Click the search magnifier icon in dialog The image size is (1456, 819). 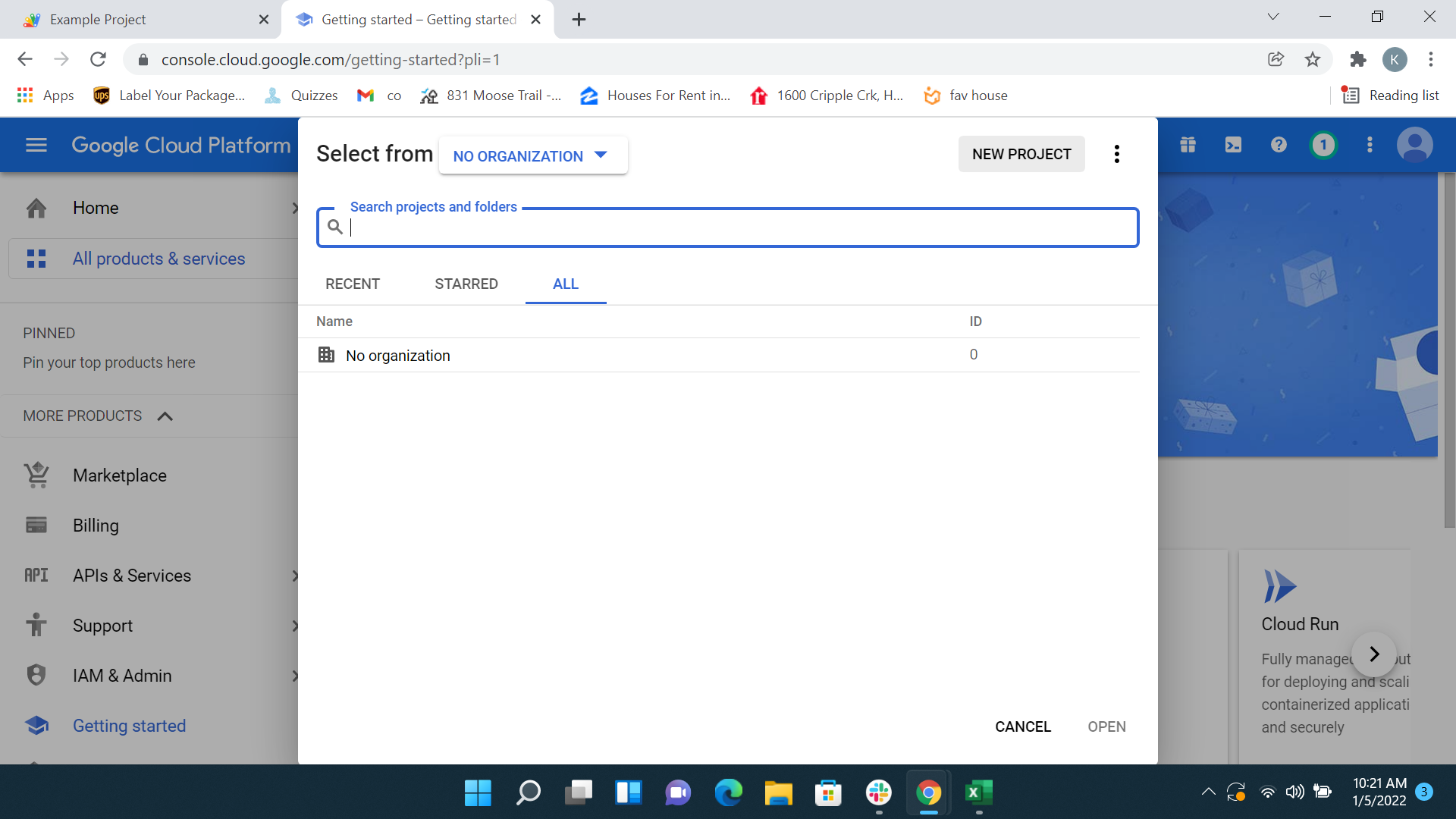point(335,227)
